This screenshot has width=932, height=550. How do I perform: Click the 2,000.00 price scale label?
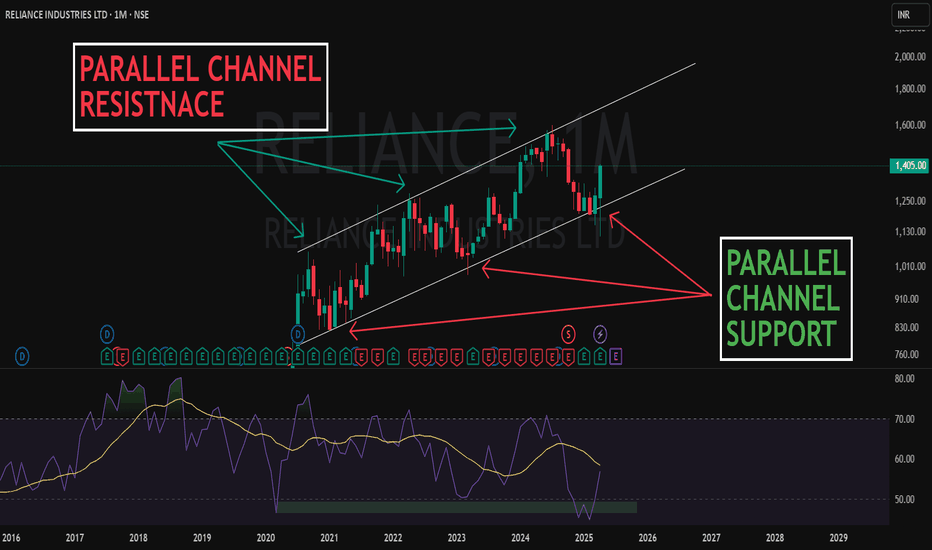(910, 56)
